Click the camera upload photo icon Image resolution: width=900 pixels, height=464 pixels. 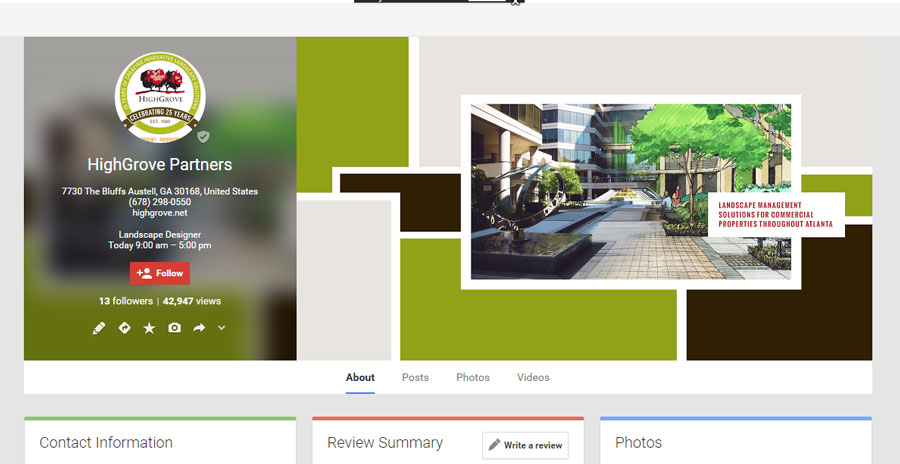coord(174,328)
